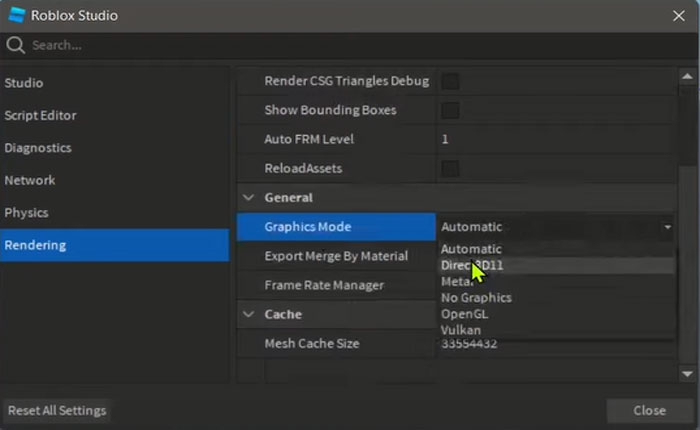Edit the Auto FRM Level value
This screenshot has height=430, width=700.
(555, 139)
